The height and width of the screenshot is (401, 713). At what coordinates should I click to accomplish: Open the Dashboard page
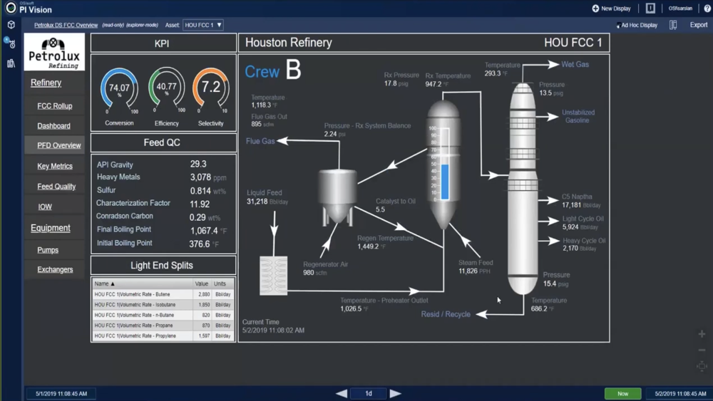(54, 126)
